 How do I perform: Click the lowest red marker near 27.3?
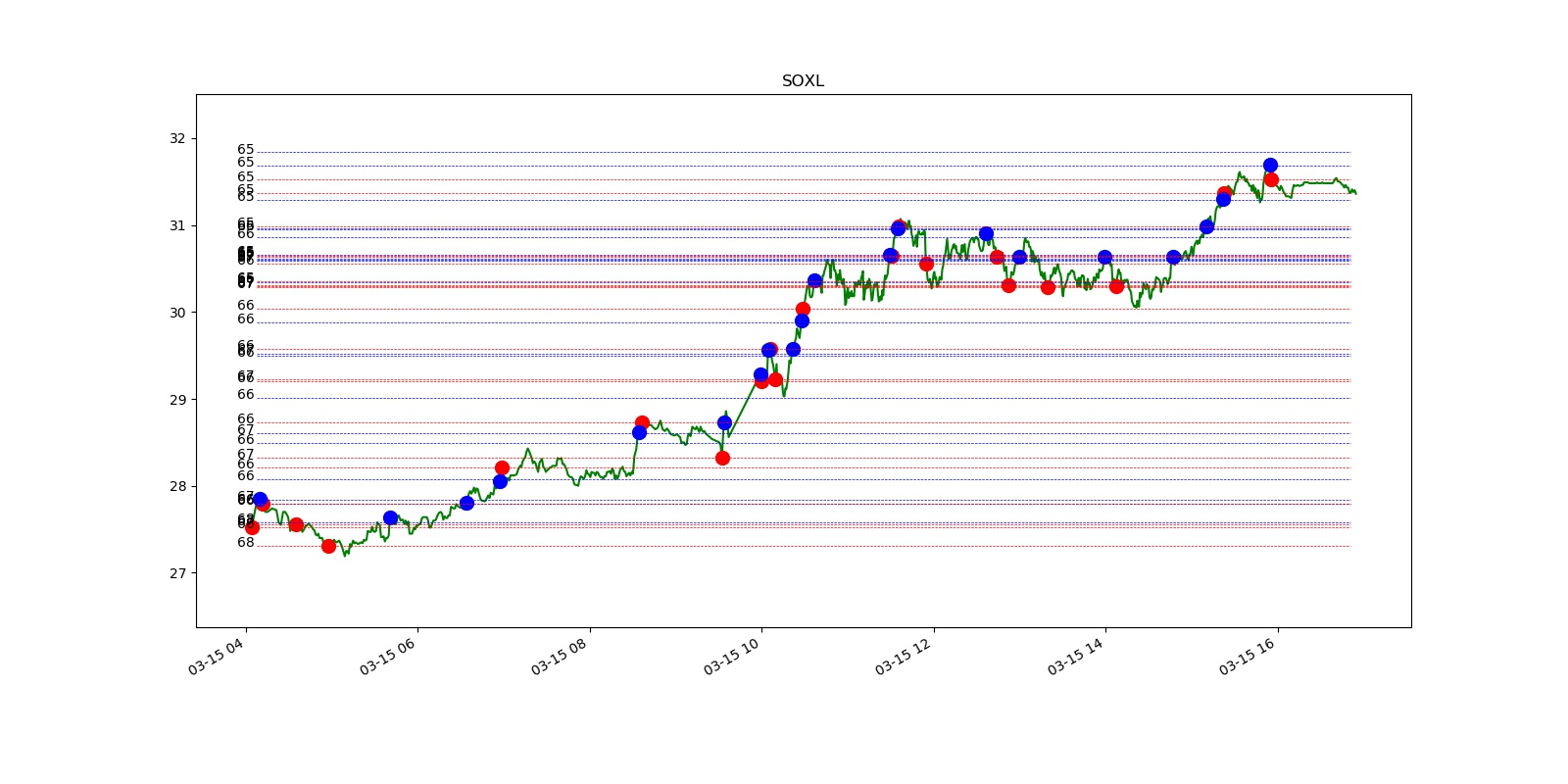click(328, 546)
